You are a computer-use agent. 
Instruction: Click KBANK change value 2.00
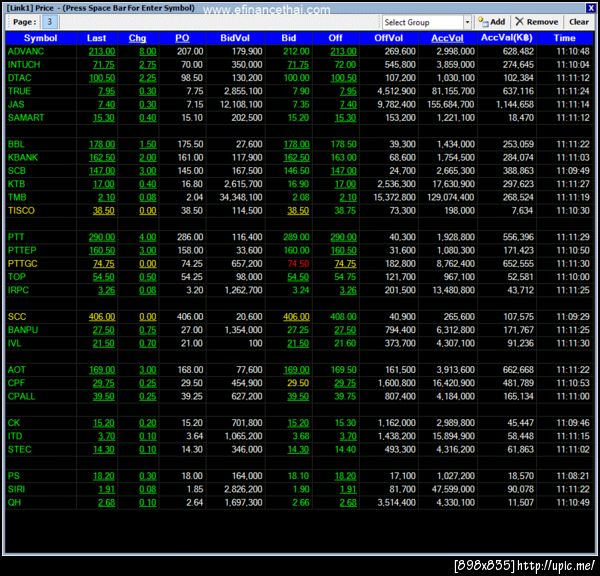click(x=148, y=158)
